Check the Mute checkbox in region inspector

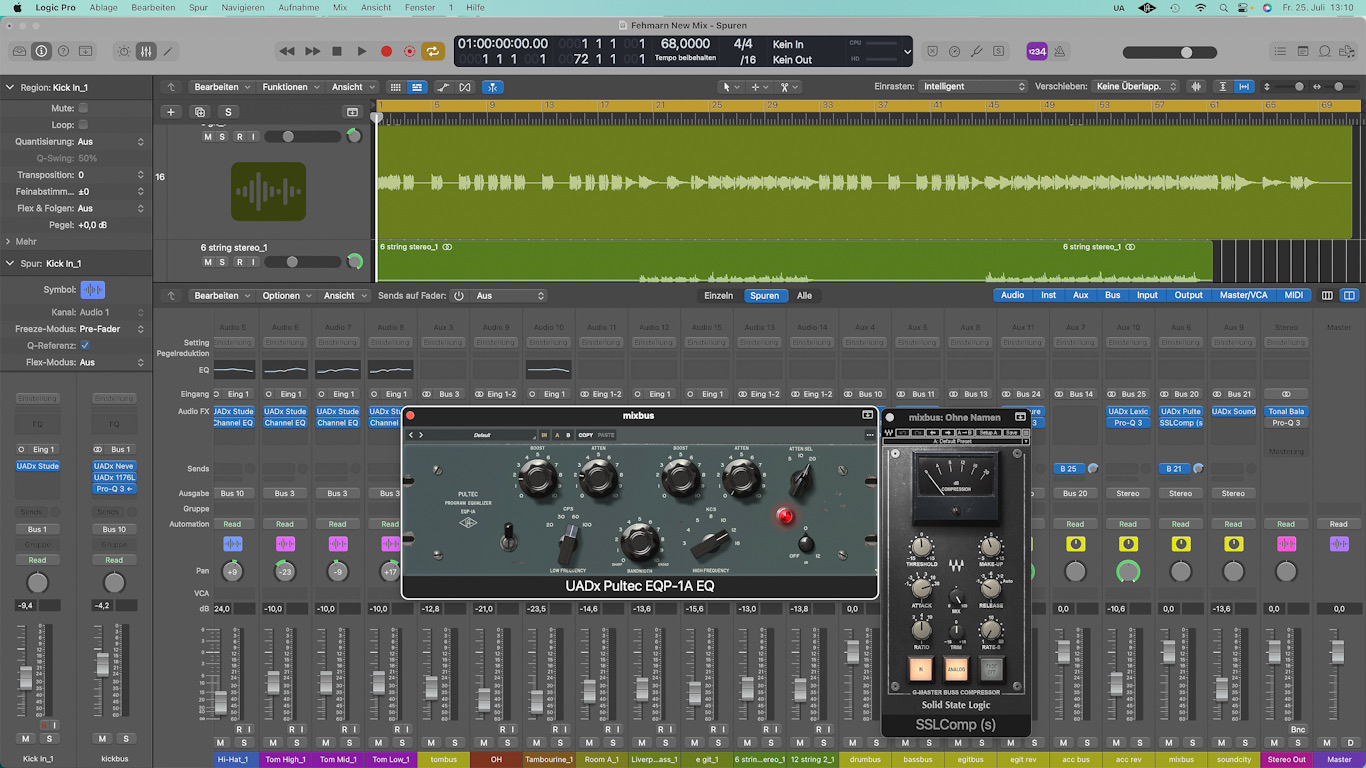pyautogui.click(x=83, y=108)
